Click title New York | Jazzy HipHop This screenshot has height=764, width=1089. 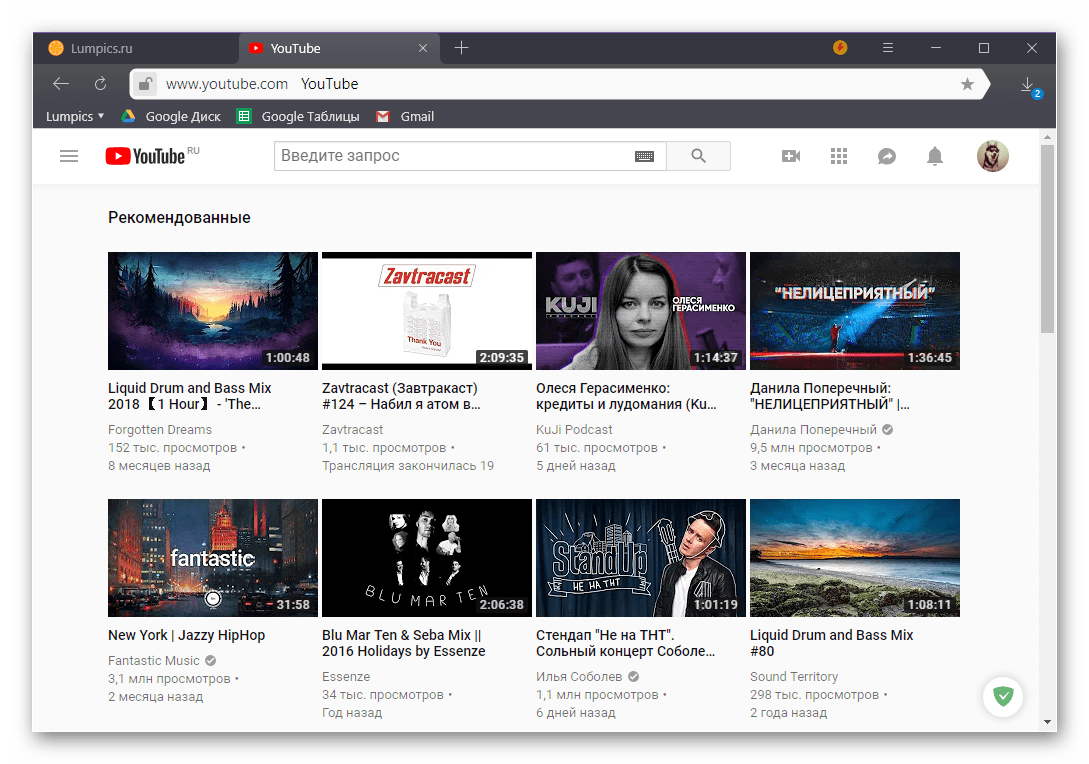click(x=186, y=635)
